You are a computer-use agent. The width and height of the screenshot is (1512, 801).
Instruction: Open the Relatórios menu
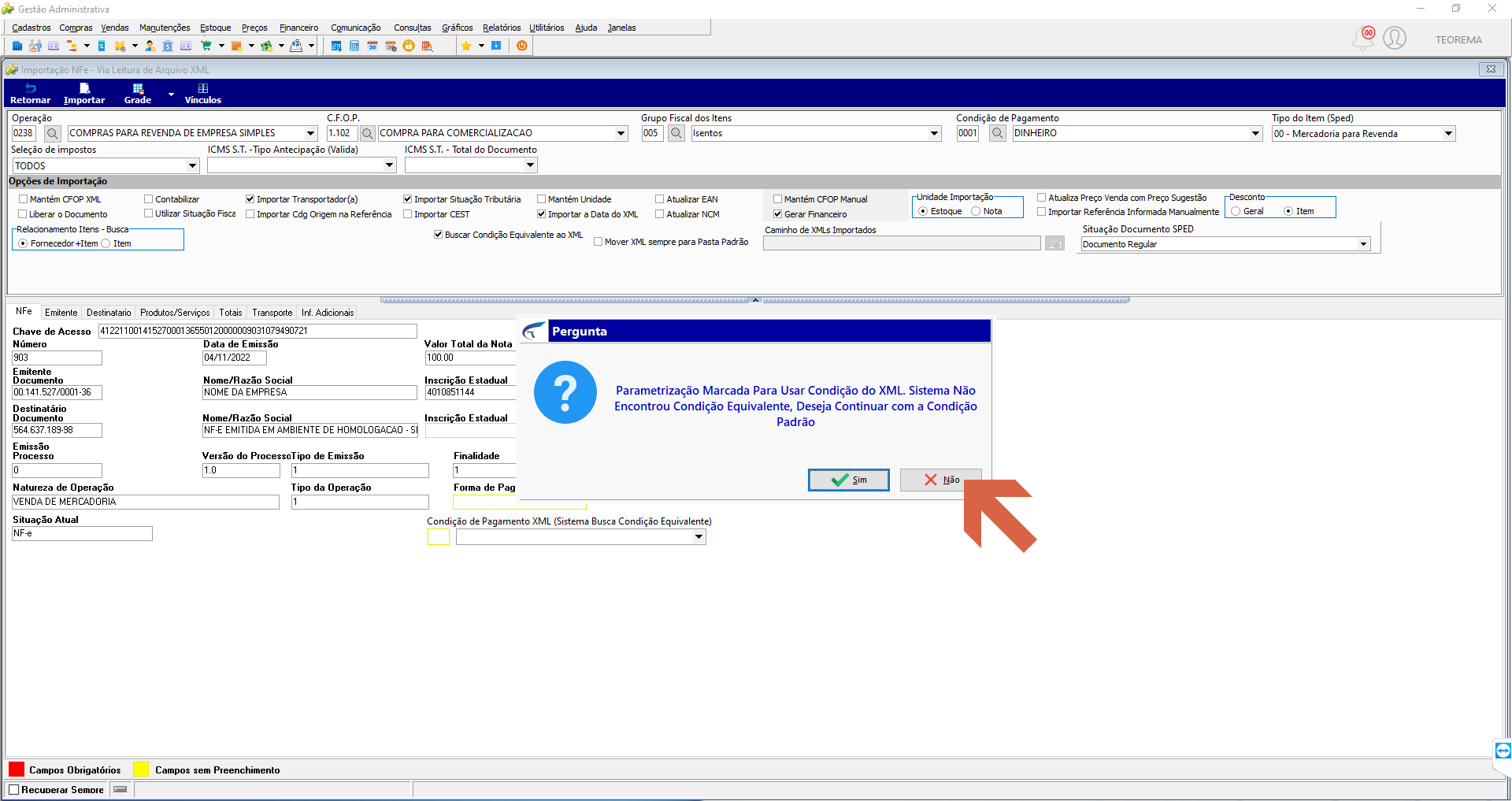[x=502, y=28]
